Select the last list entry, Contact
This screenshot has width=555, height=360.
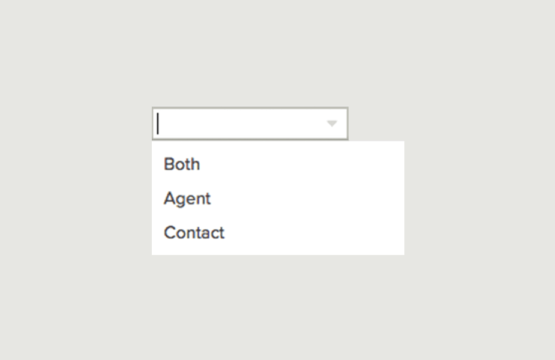pyautogui.click(x=278, y=233)
